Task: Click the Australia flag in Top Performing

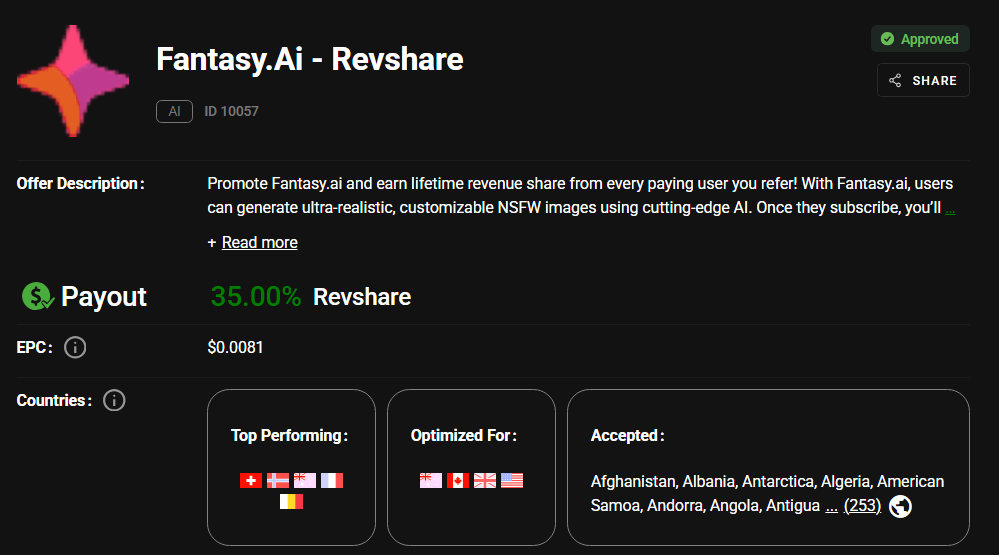Action: pyautogui.click(x=305, y=480)
